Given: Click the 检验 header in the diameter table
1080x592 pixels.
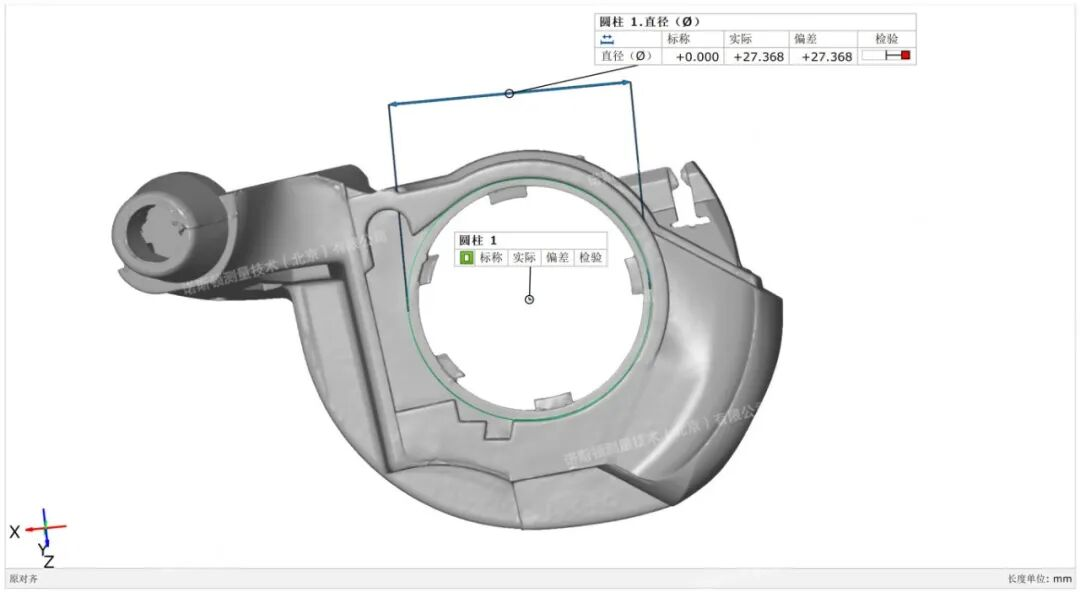Looking at the screenshot, I should click(886, 39).
